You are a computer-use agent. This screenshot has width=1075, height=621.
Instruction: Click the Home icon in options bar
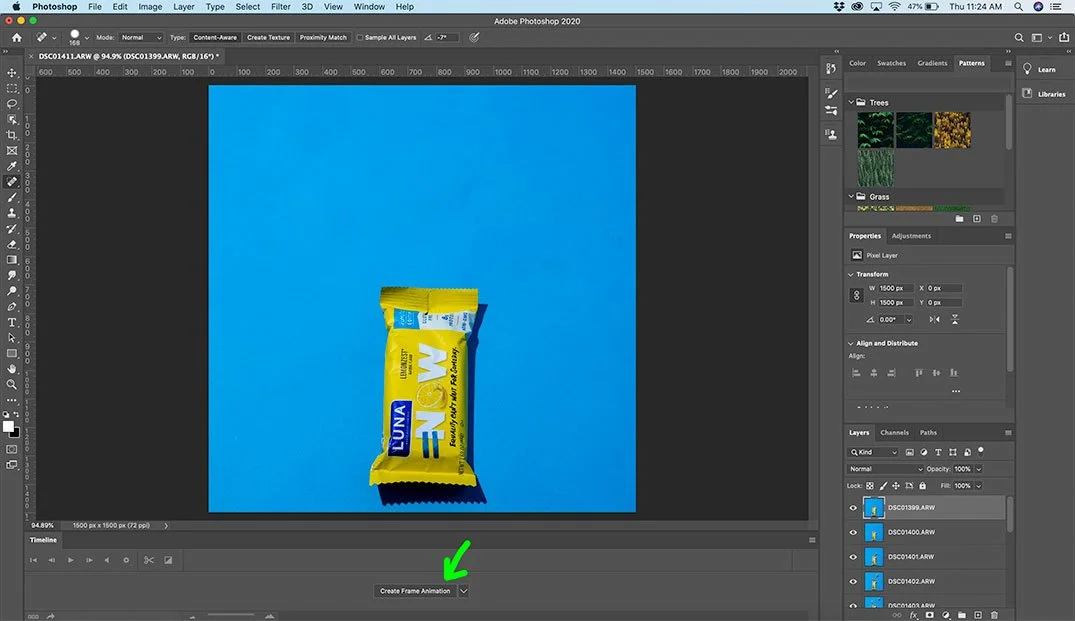[16, 38]
